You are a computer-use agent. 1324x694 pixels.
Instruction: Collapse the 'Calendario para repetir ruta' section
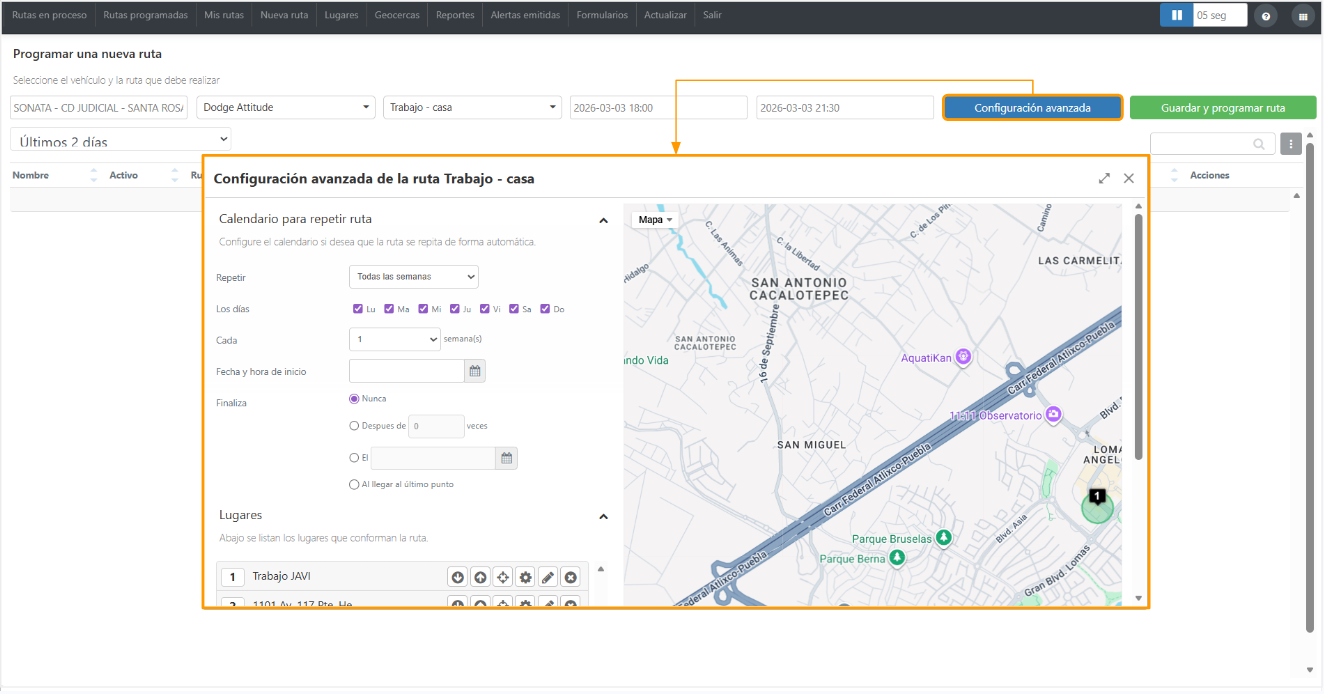[x=603, y=220]
